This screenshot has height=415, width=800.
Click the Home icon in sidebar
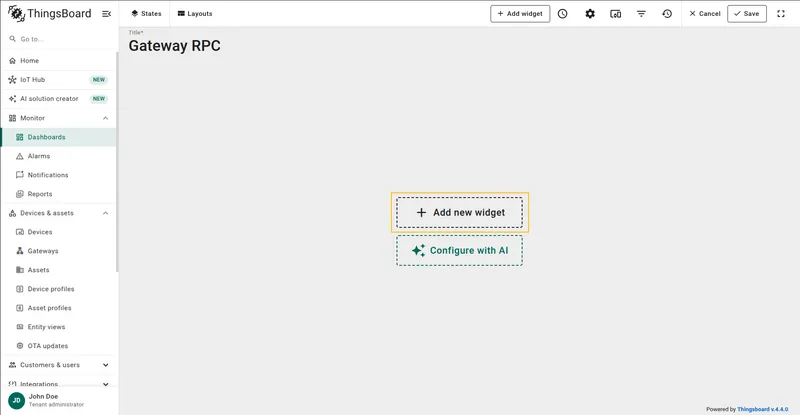(x=13, y=61)
